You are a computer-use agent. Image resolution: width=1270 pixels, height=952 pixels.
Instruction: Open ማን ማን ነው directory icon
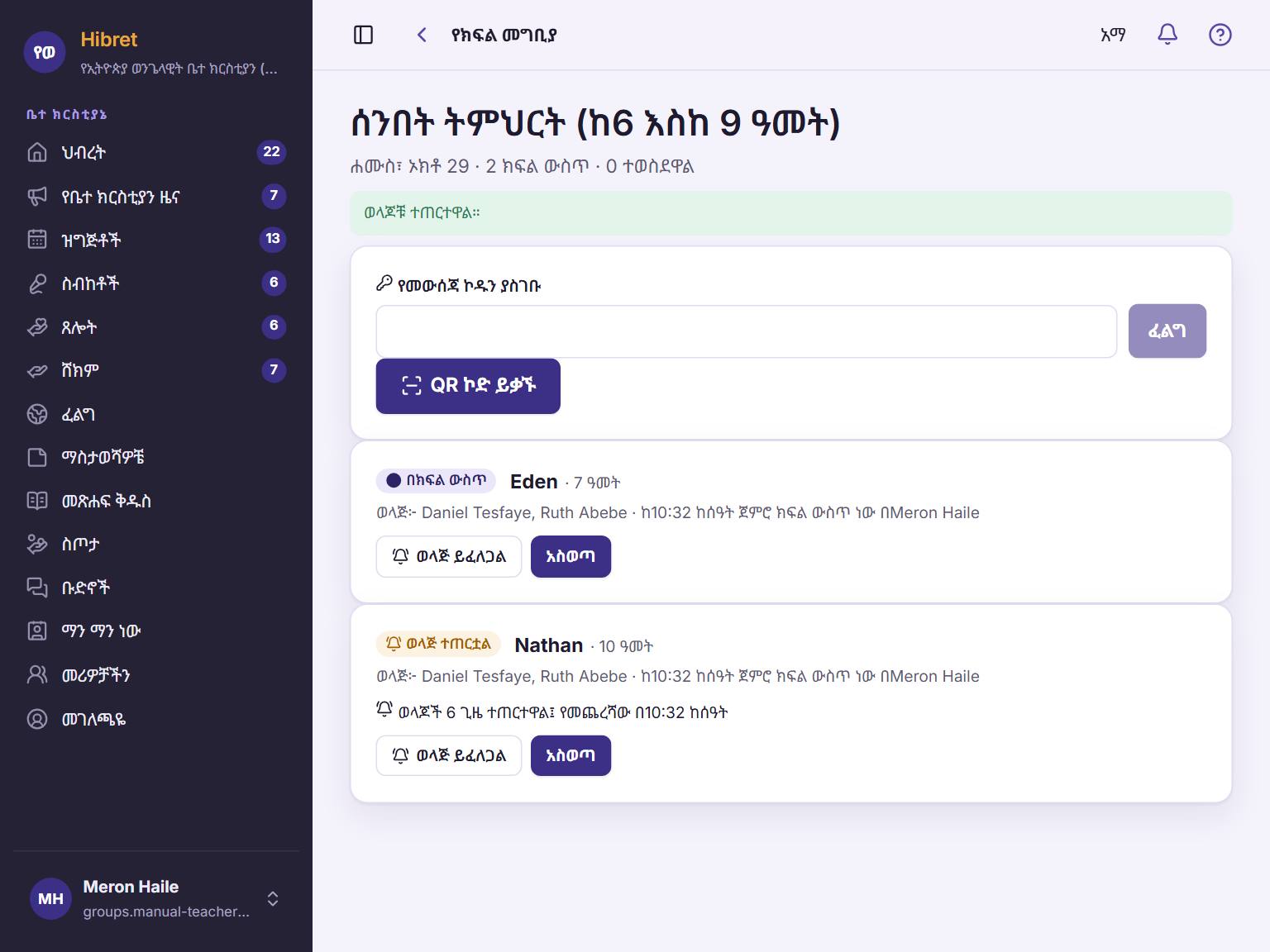click(x=37, y=631)
